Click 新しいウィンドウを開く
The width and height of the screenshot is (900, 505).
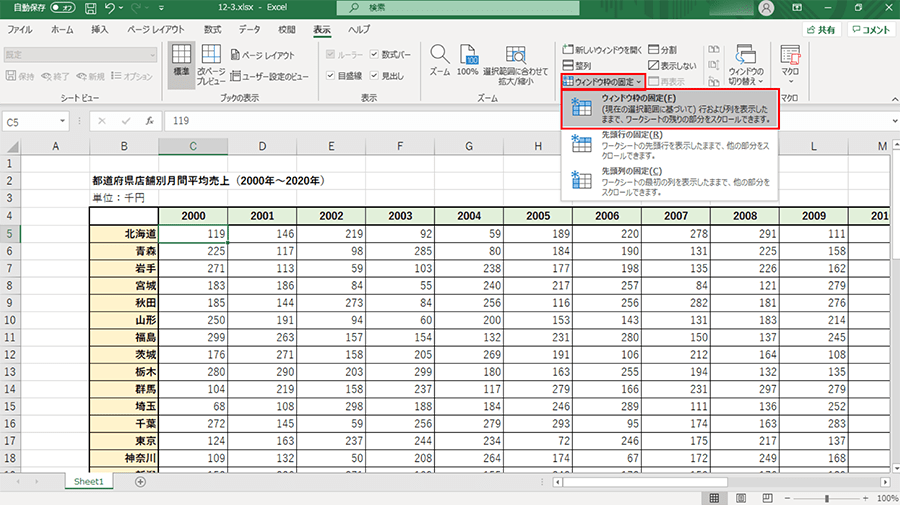(x=602, y=50)
